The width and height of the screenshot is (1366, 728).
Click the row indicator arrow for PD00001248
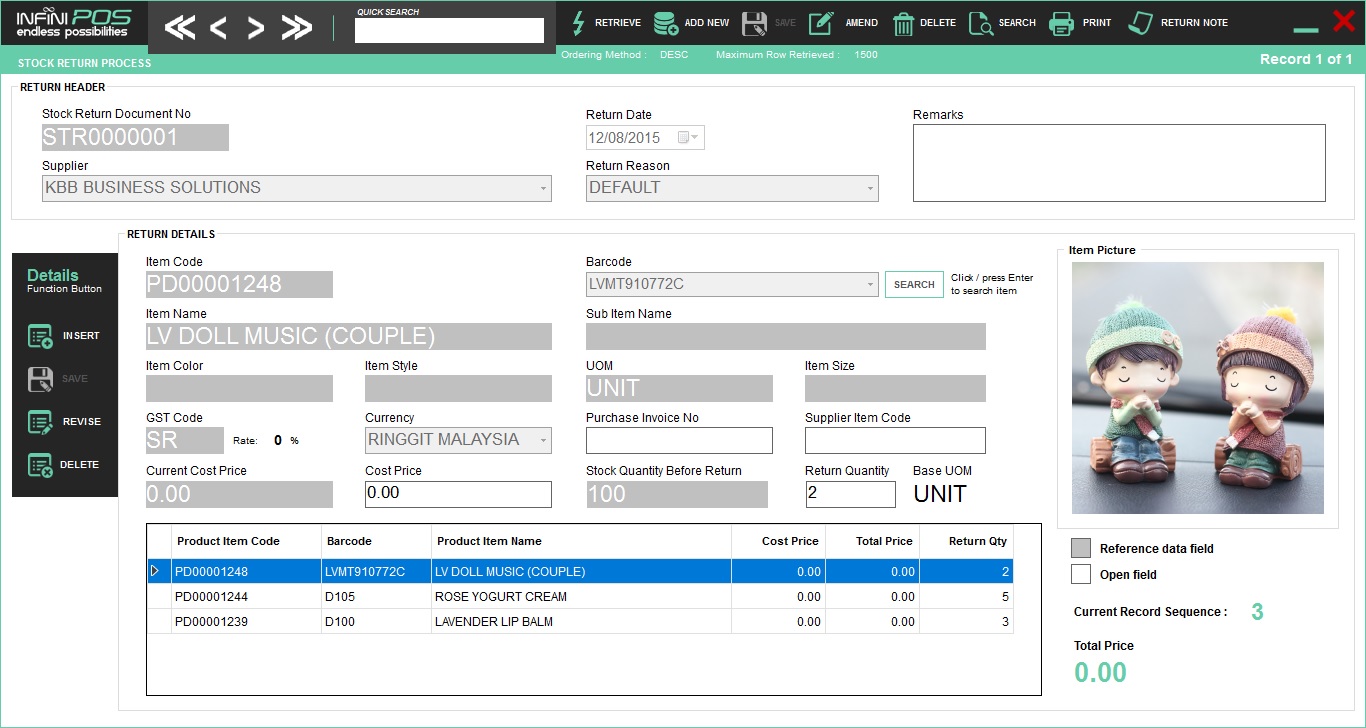pyautogui.click(x=154, y=571)
